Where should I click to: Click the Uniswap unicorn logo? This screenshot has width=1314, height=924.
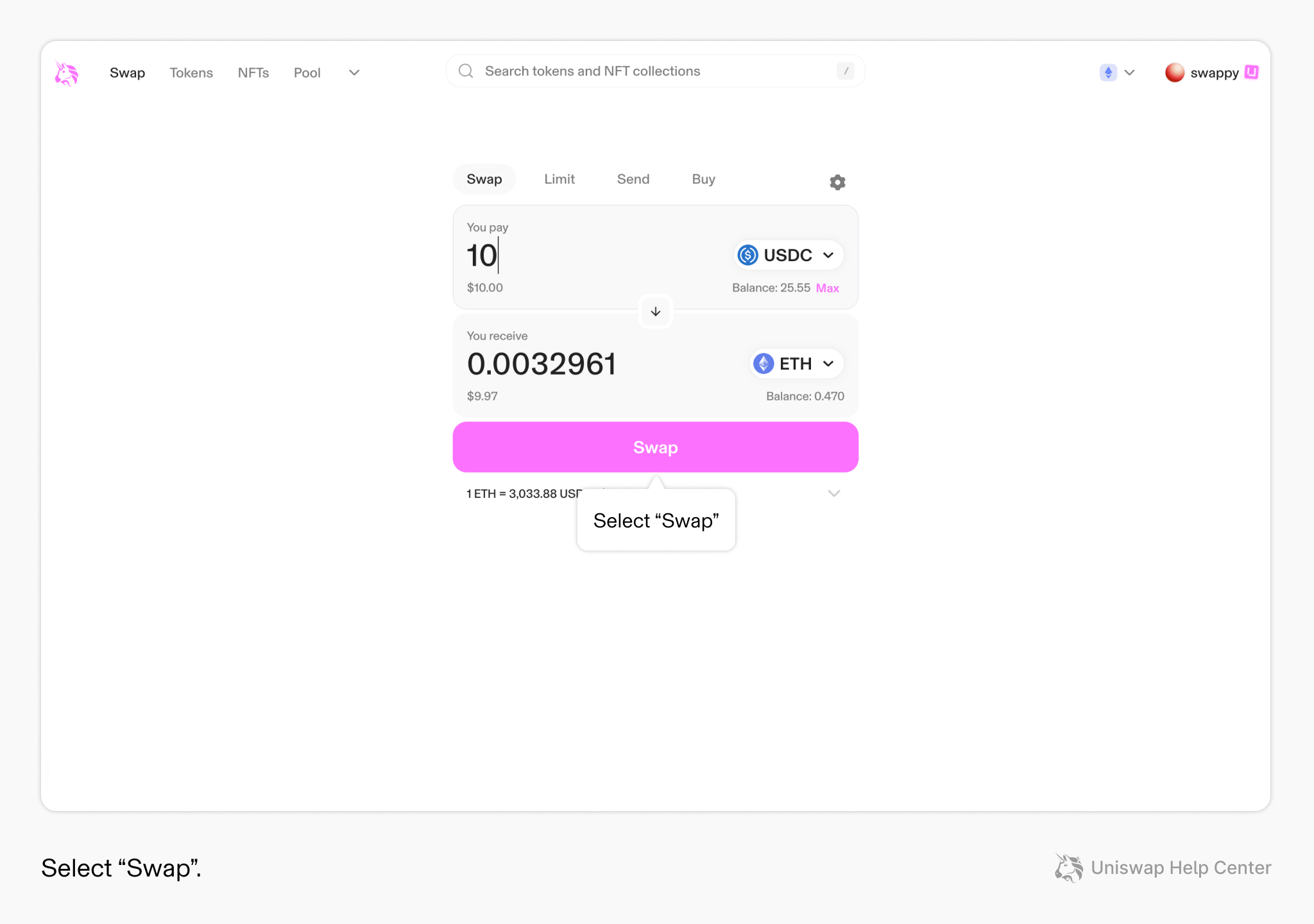(x=67, y=73)
